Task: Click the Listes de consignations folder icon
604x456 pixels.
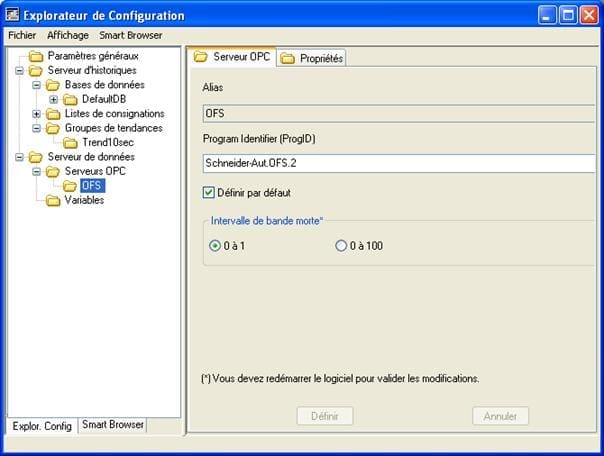Action: click(53, 114)
